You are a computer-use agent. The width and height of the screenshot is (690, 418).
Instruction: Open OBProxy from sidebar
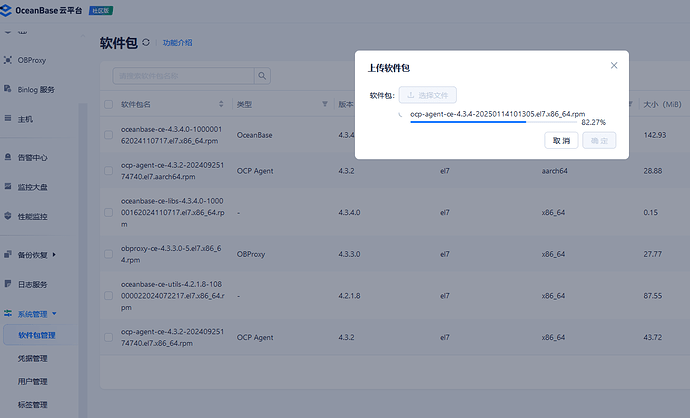tap(32, 60)
